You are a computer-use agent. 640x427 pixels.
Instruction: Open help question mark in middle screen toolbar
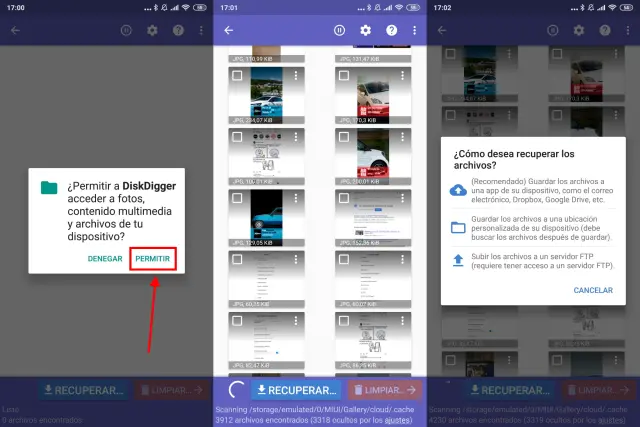(391, 30)
